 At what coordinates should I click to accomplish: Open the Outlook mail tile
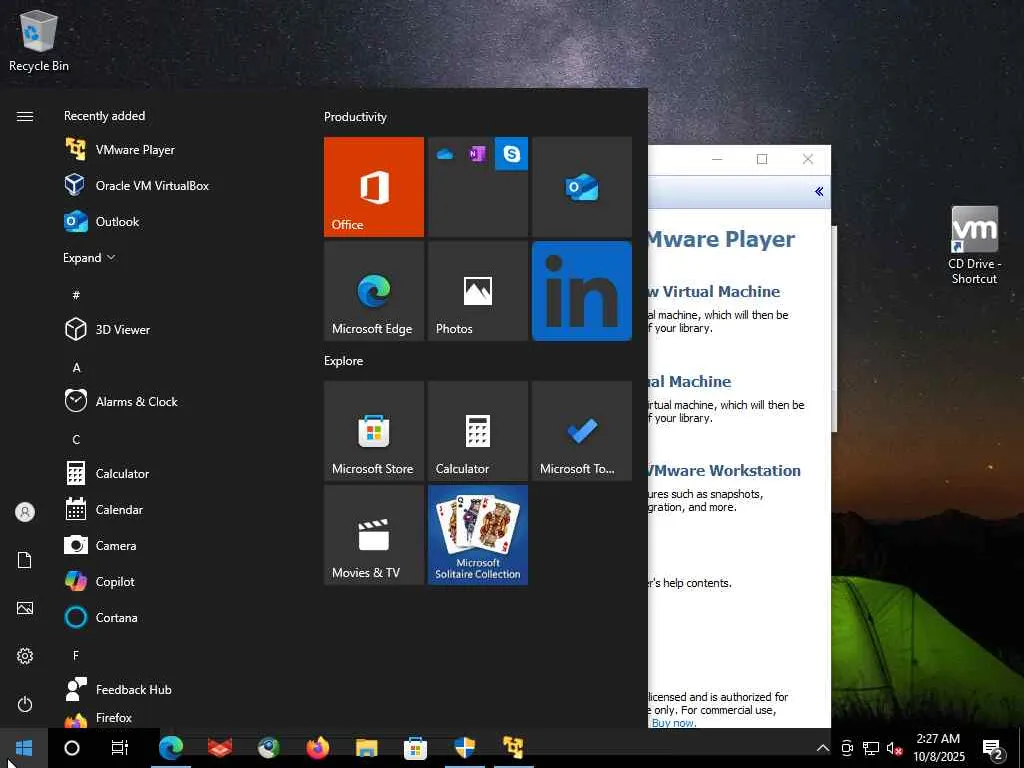[582, 187]
